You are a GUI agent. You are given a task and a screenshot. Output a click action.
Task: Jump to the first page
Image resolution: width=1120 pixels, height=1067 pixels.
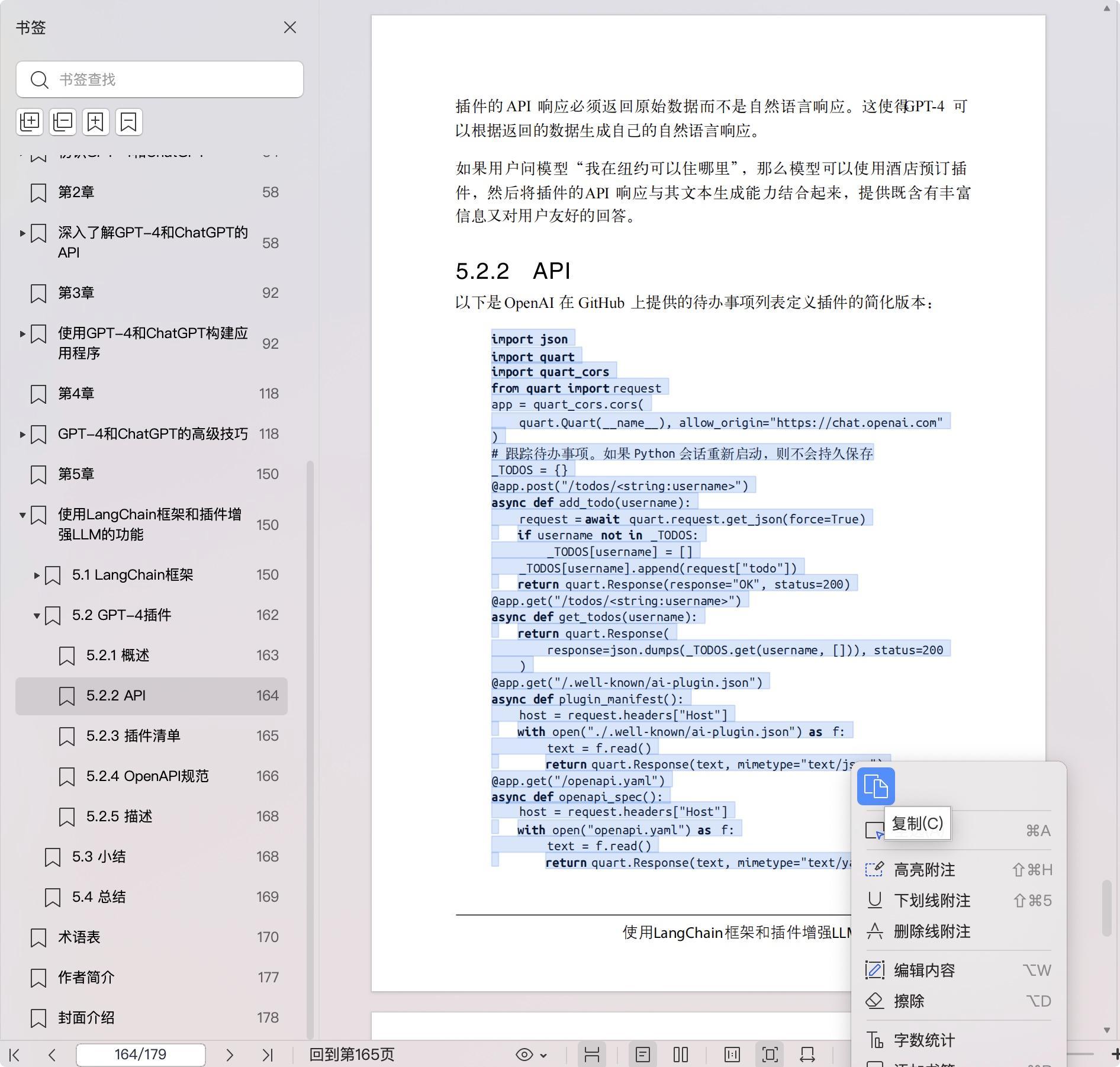tap(15, 1055)
